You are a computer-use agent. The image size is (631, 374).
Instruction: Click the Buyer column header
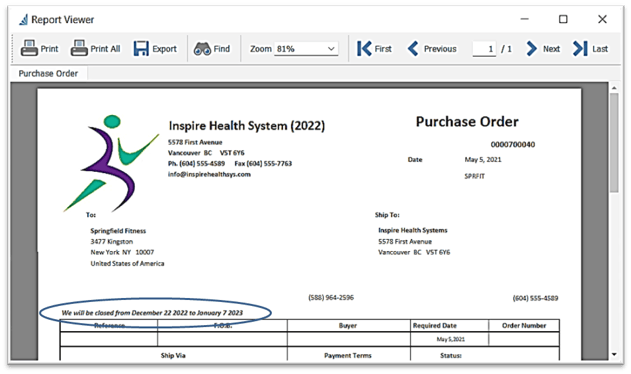tap(348, 325)
